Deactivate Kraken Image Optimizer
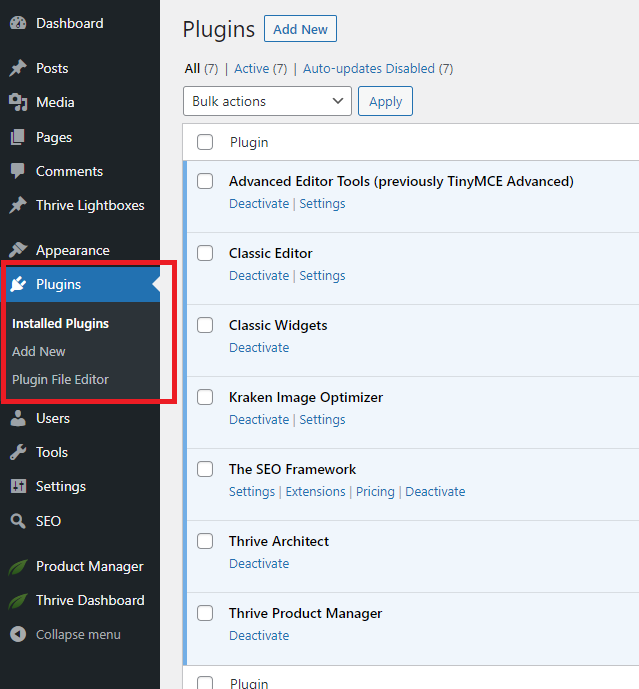639x689 pixels. (259, 420)
